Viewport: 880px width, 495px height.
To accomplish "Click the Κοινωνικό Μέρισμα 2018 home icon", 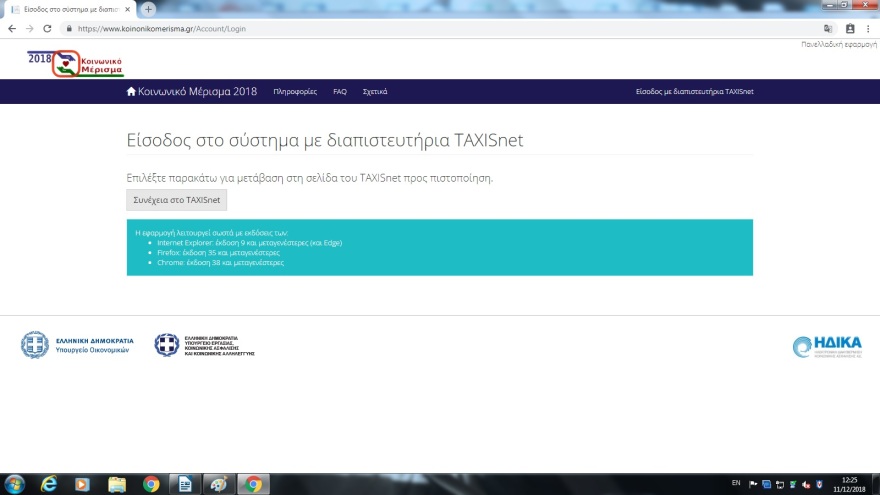I will point(131,92).
